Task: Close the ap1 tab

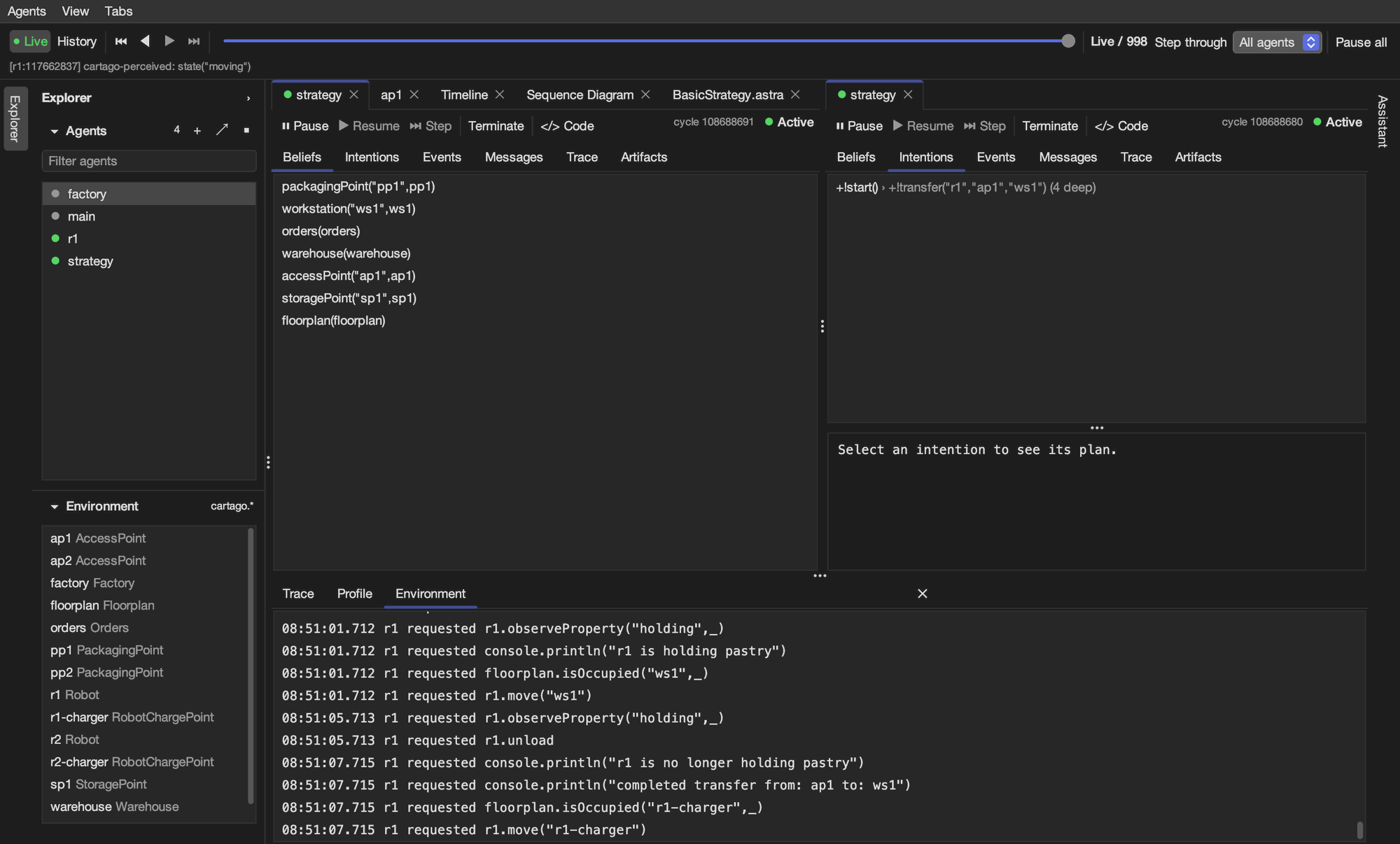Action: (414, 94)
